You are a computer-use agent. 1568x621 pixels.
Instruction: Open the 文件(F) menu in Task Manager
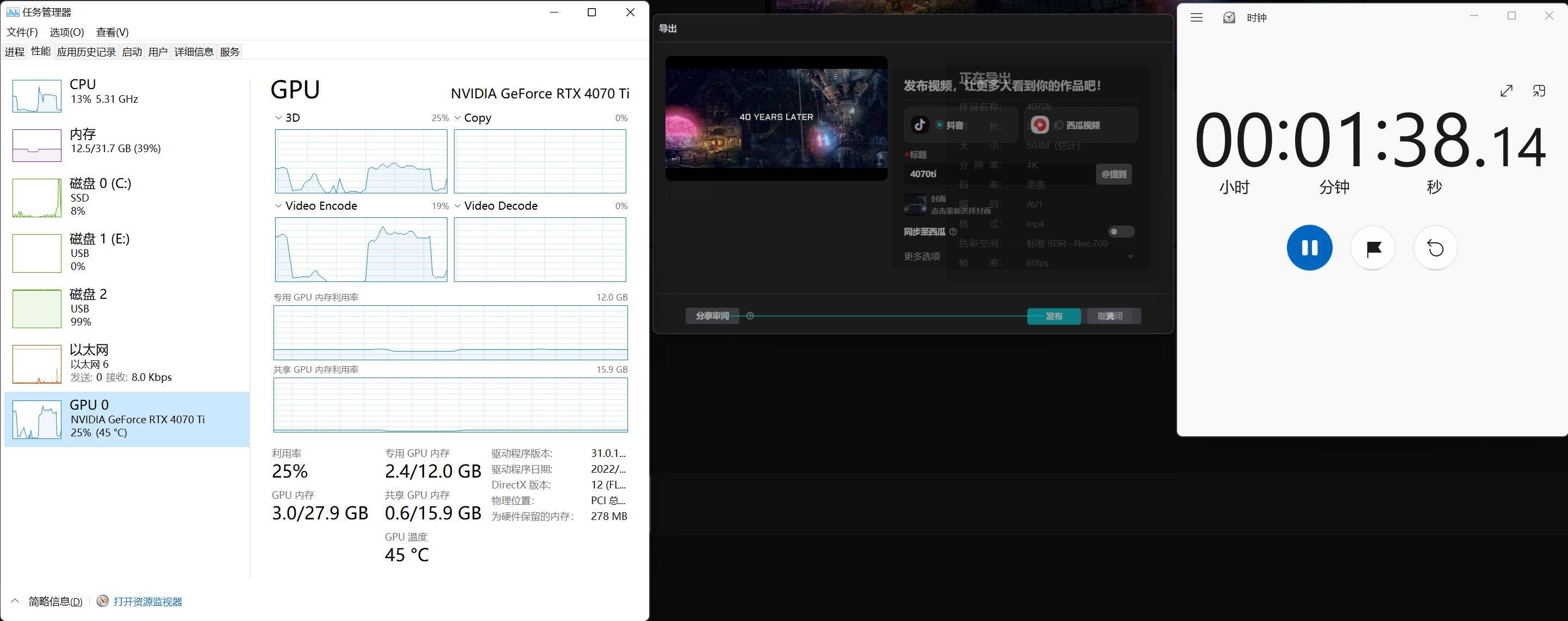click(x=22, y=32)
